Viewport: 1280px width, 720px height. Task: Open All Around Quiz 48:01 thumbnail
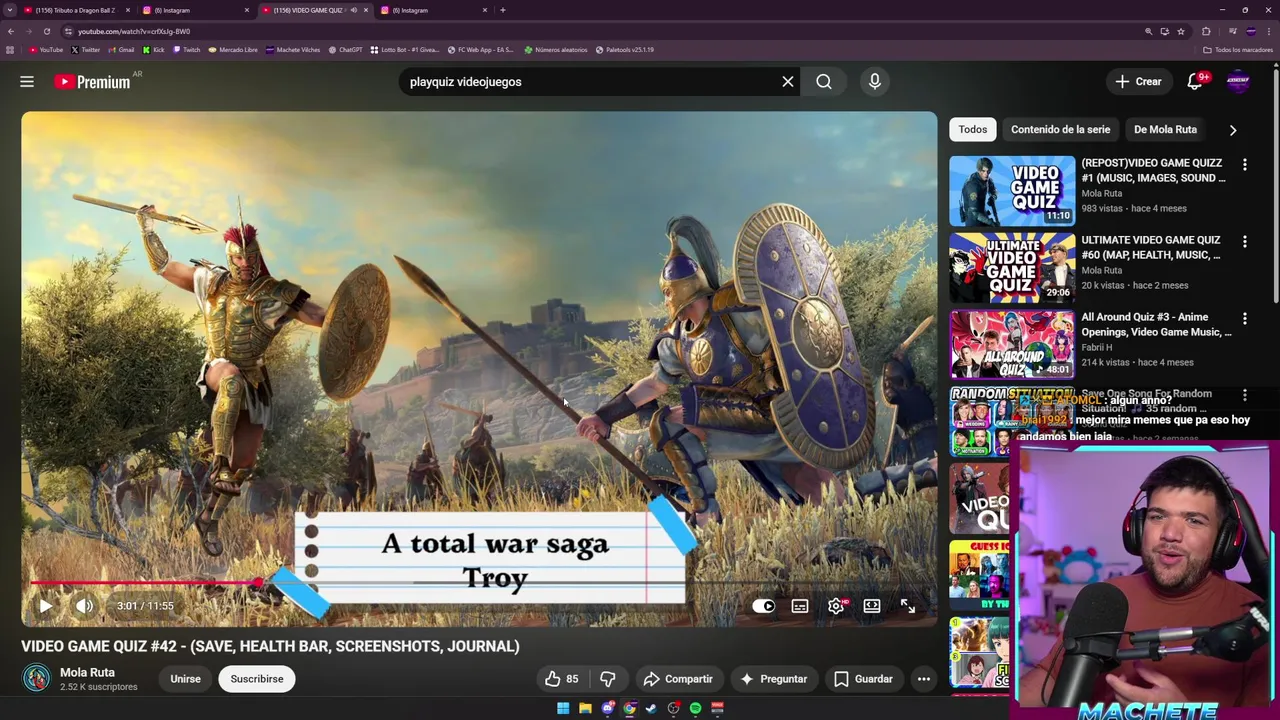pyautogui.click(x=1012, y=344)
